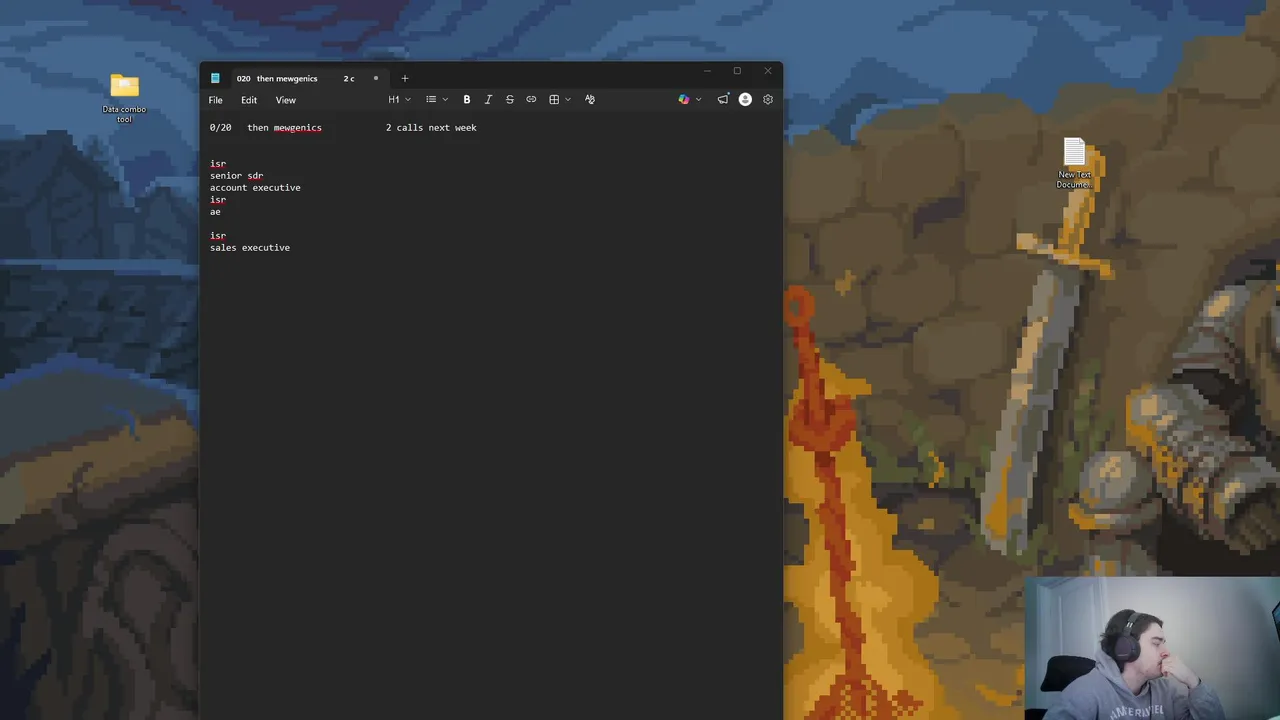Select the 'Data combo tool' desktop folder
1280x720 pixels.
[124, 98]
